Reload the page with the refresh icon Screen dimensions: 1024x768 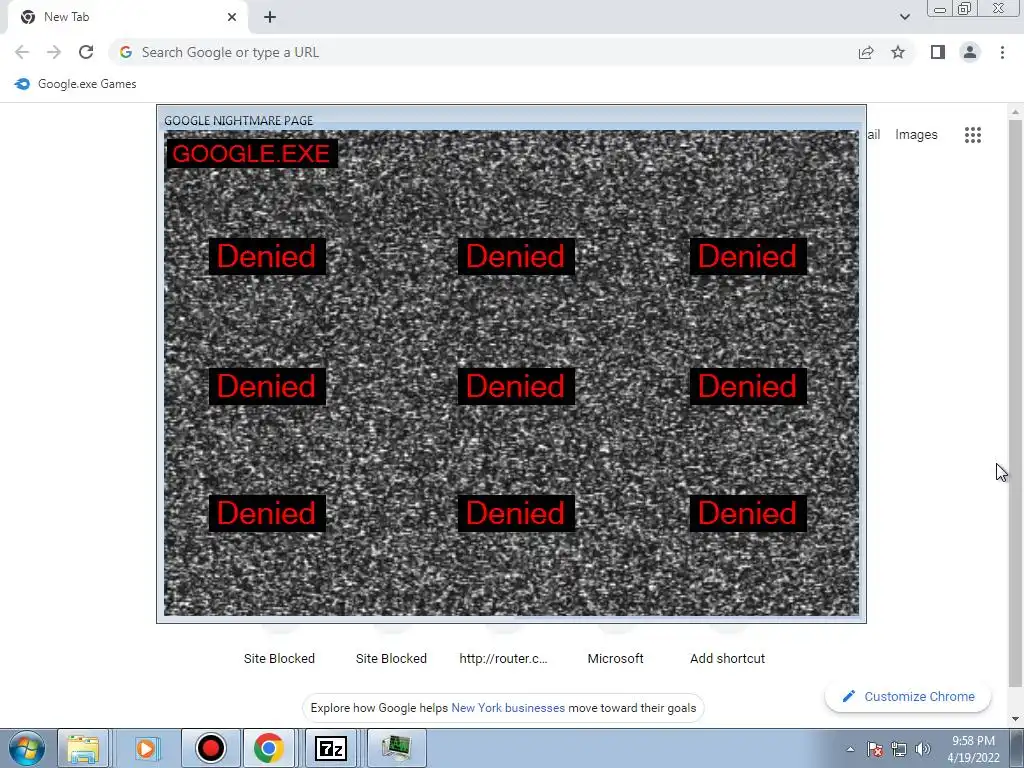[x=86, y=52]
